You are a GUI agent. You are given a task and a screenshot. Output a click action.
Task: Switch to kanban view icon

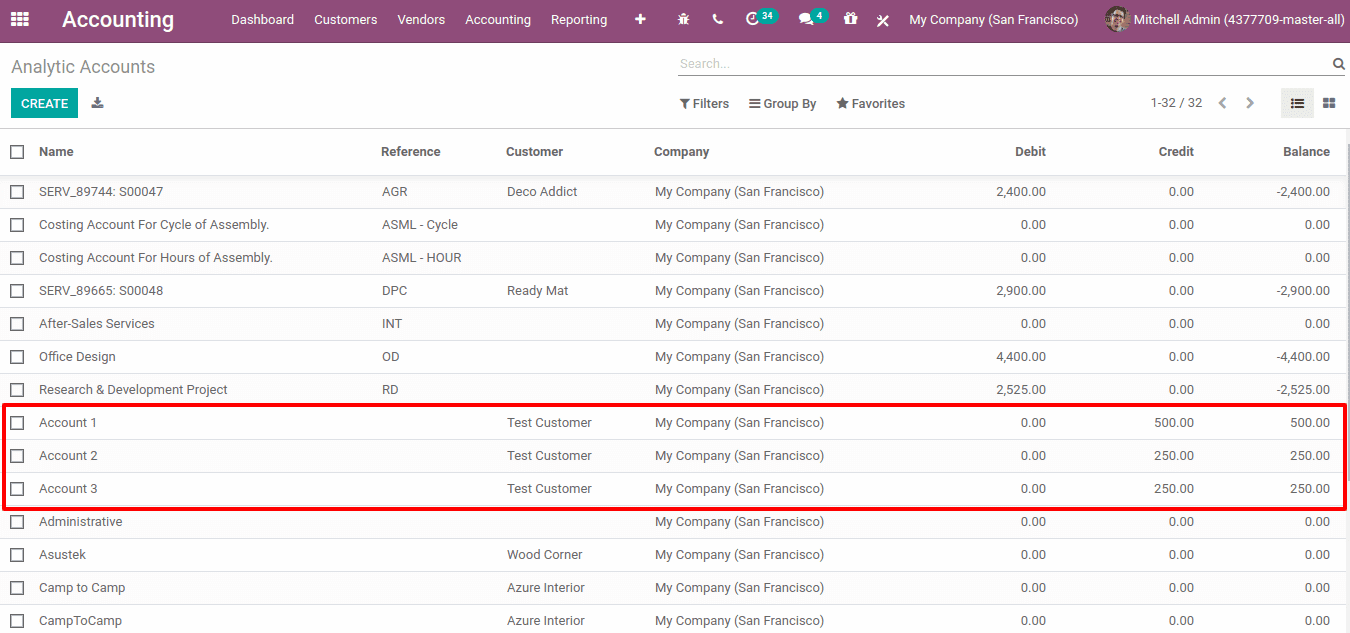coord(1329,103)
